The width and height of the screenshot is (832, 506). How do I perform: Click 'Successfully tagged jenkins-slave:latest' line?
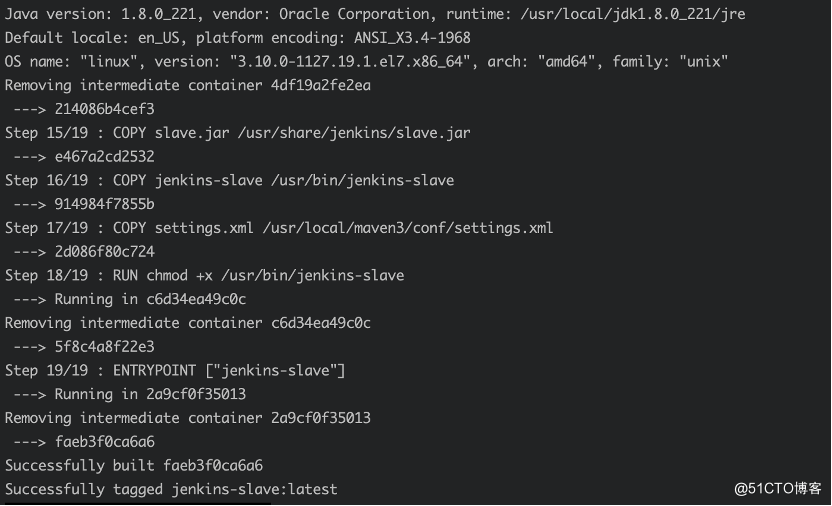171,490
